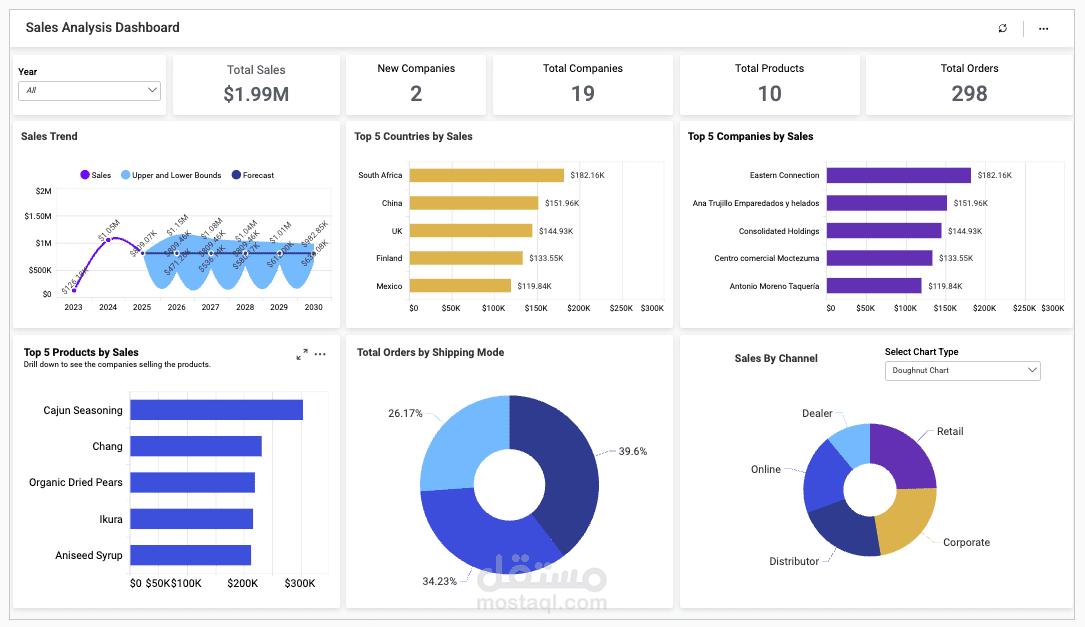Click the $119.84K label beside Mexico
Viewport: 1085px width, 627px height.
coord(534,286)
